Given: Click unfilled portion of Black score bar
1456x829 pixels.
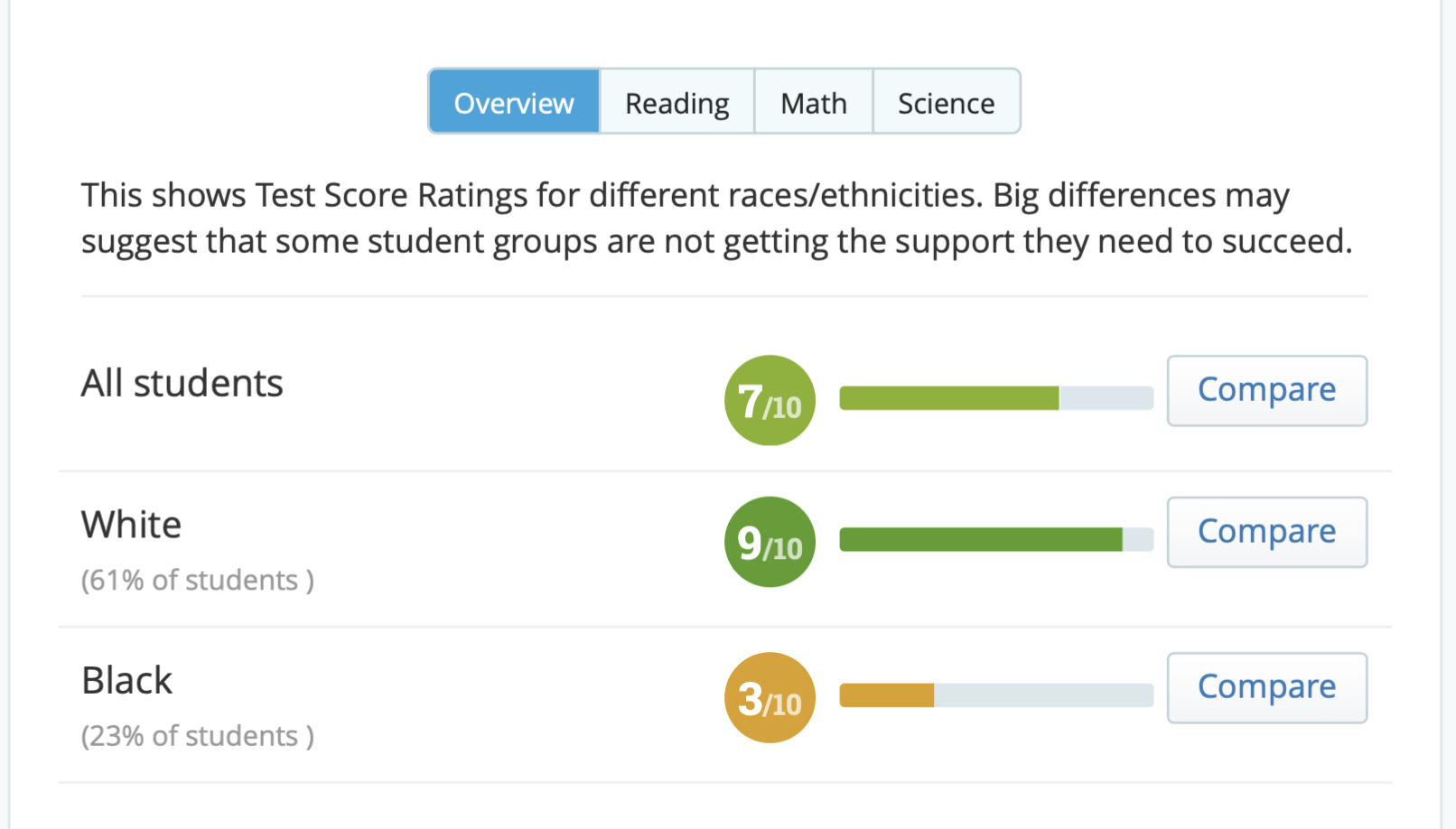Looking at the screenshot, I should tap(1044, 695).
